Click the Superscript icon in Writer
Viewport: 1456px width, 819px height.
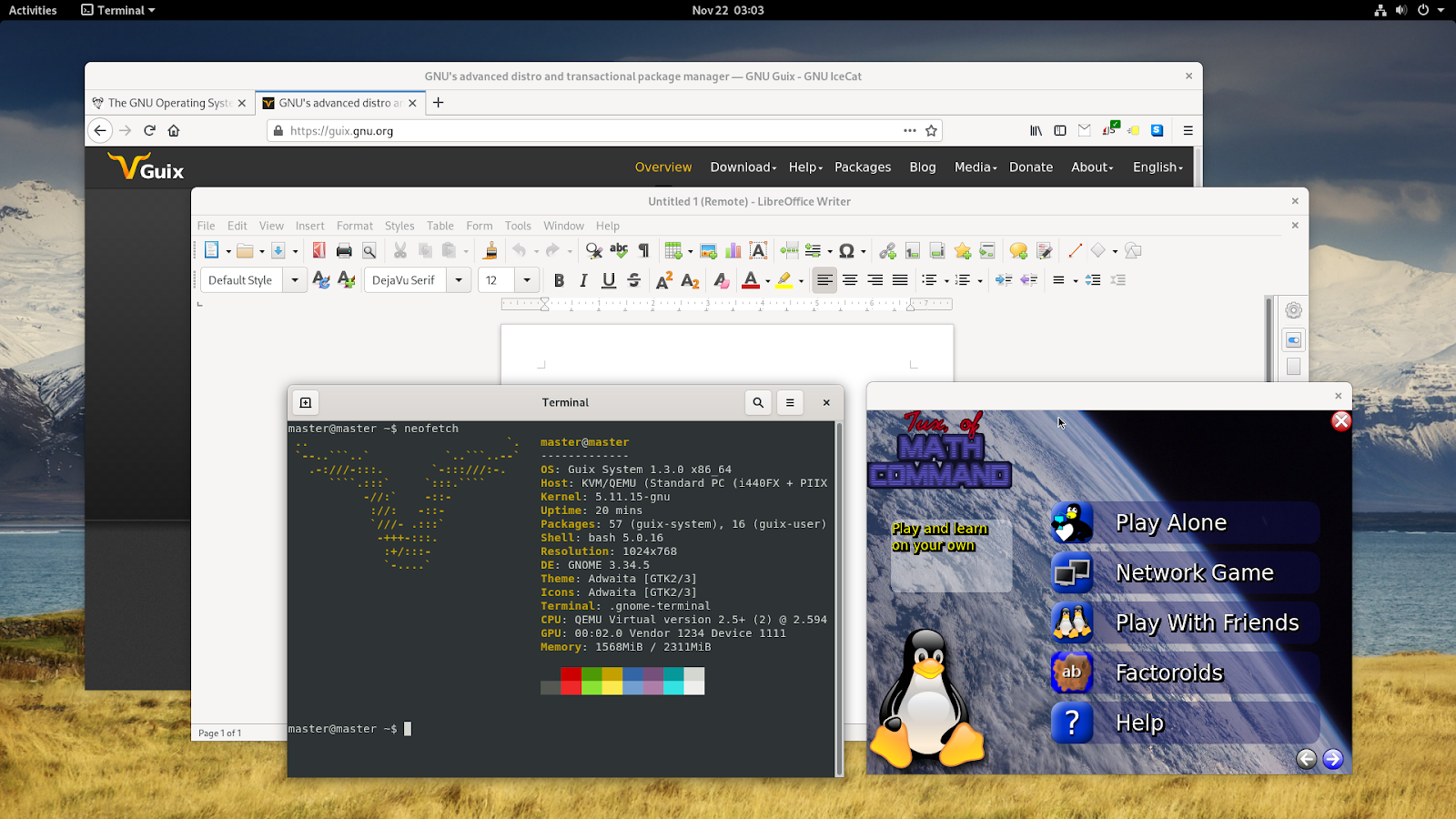pyautogui.click(x=664, y=280)
